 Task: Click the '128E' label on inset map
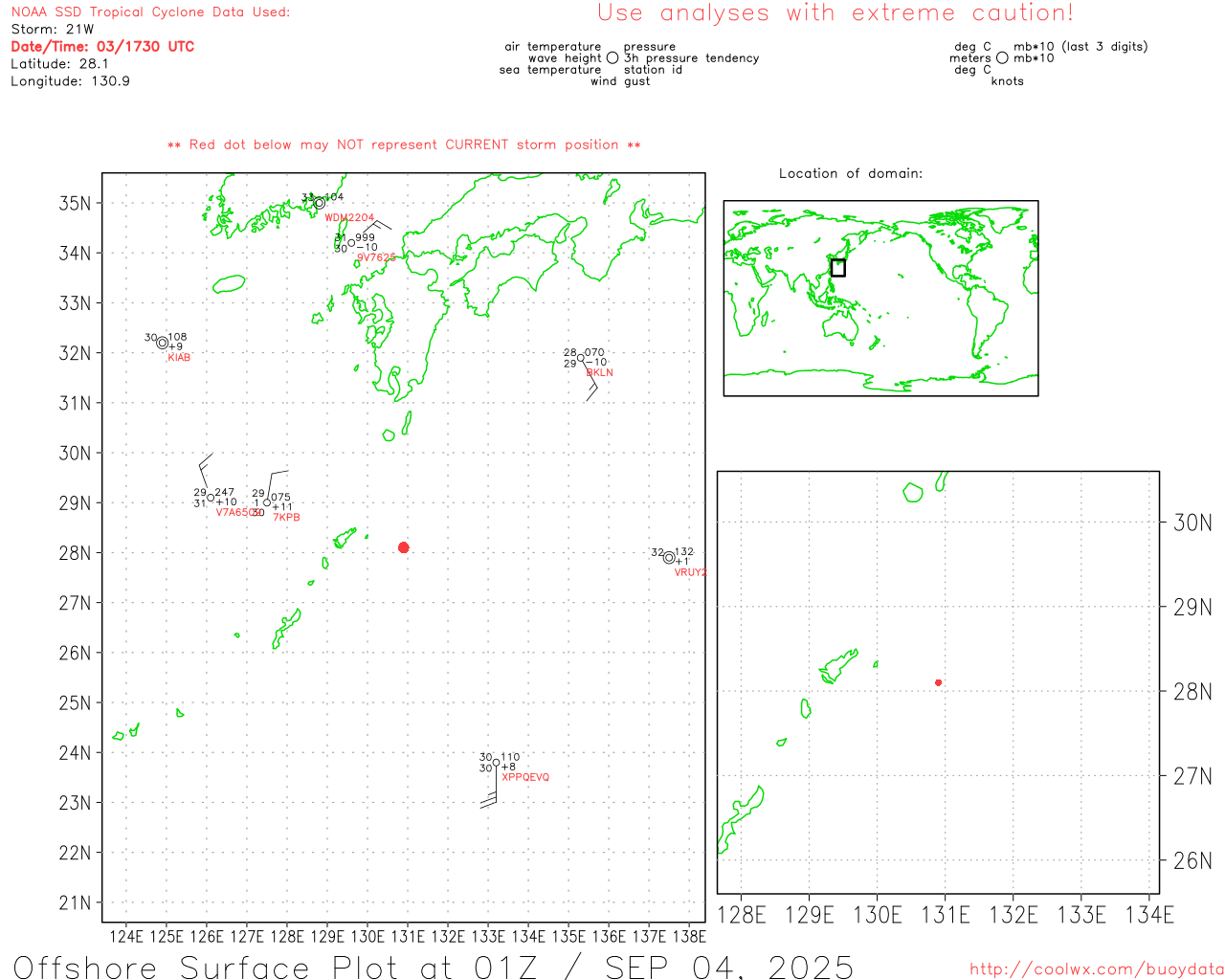click(742, 915)
